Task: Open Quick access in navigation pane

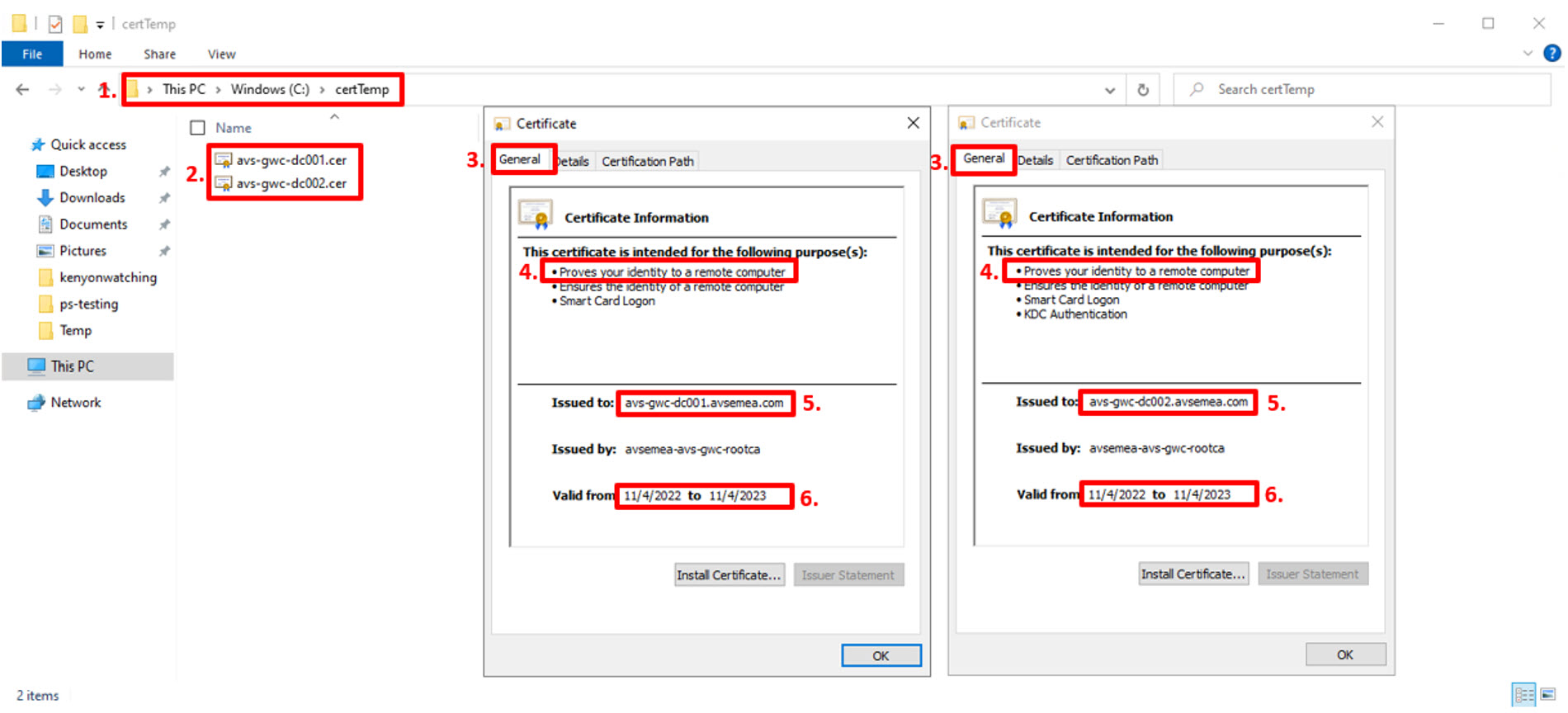Action: coord(88,144)
